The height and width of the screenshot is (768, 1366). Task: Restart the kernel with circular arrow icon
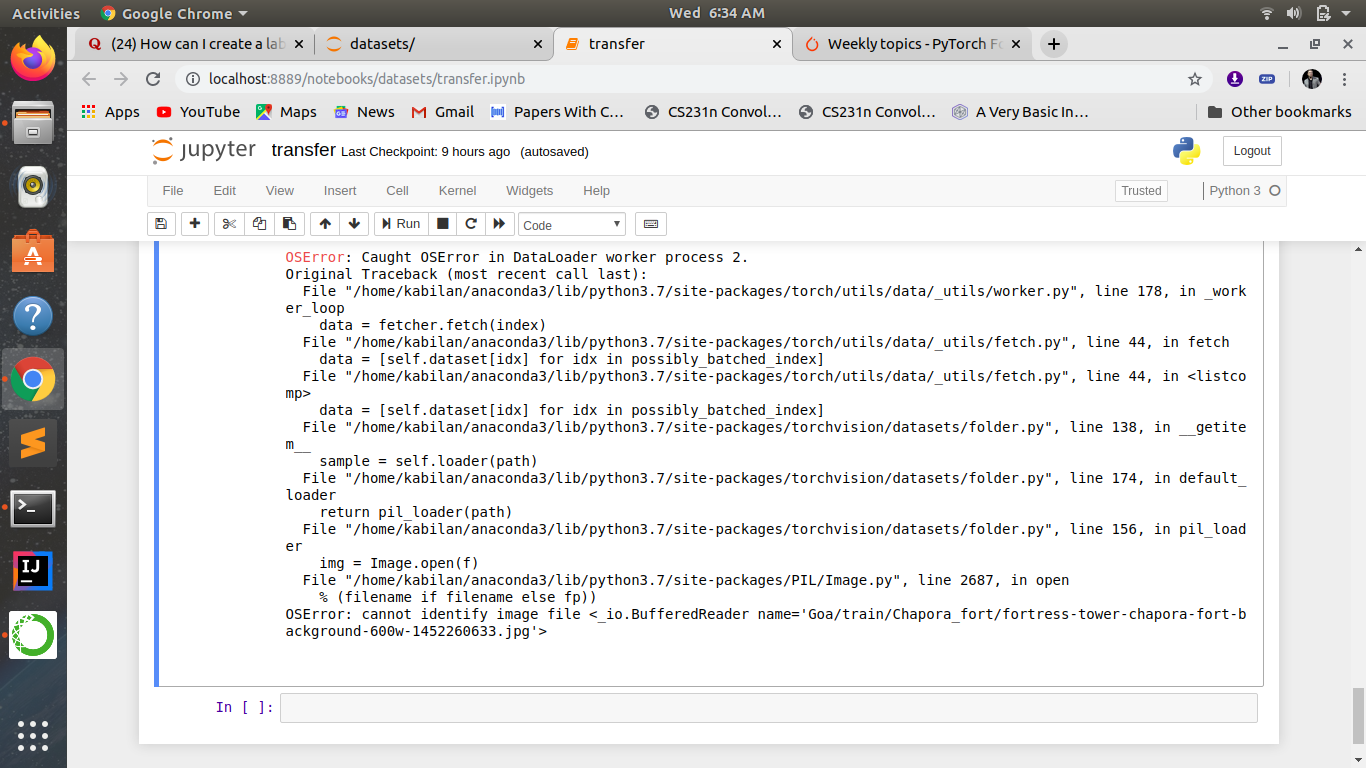(x=471, y=224)
